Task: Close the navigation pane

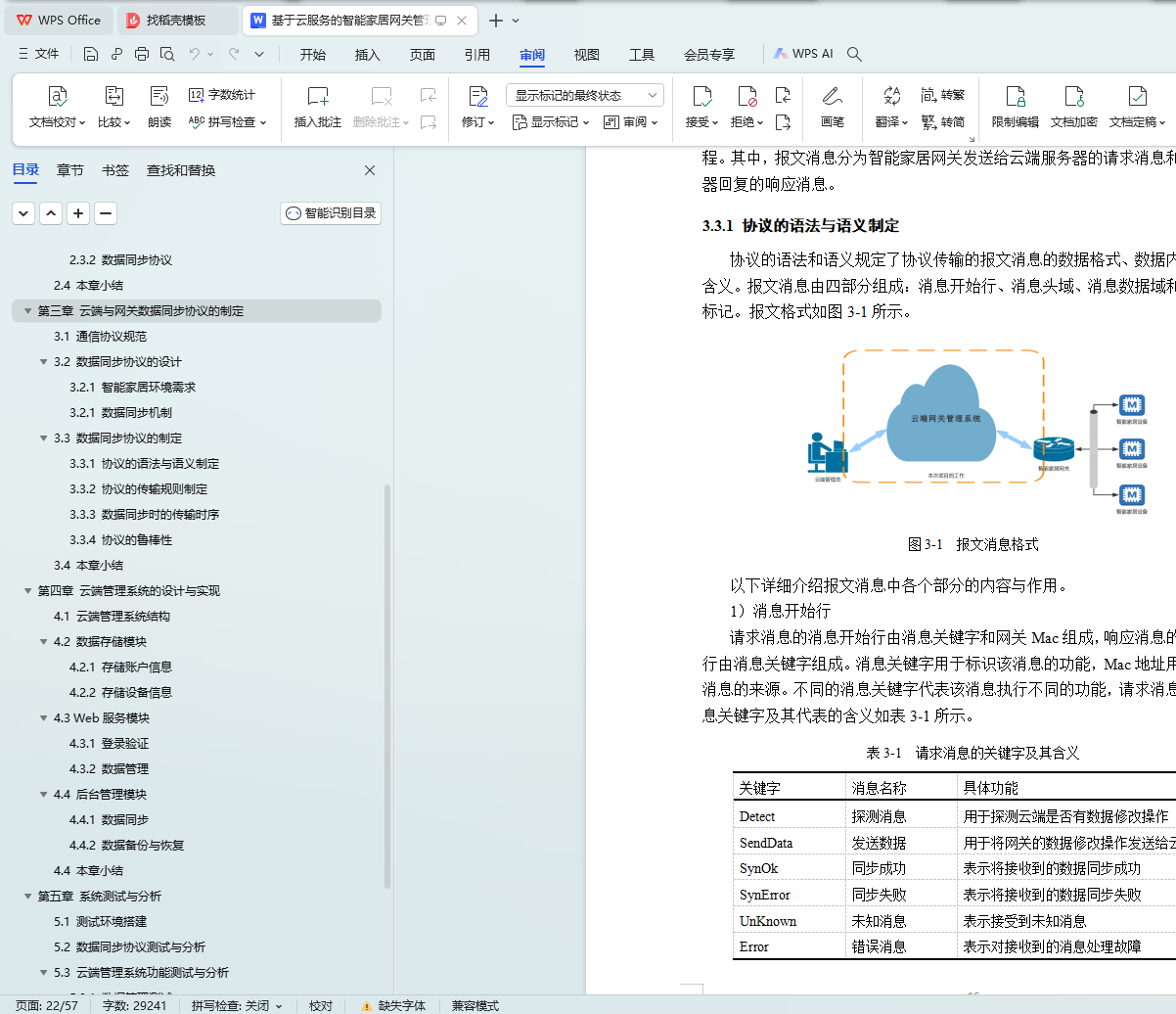Action: pos(370,170)
